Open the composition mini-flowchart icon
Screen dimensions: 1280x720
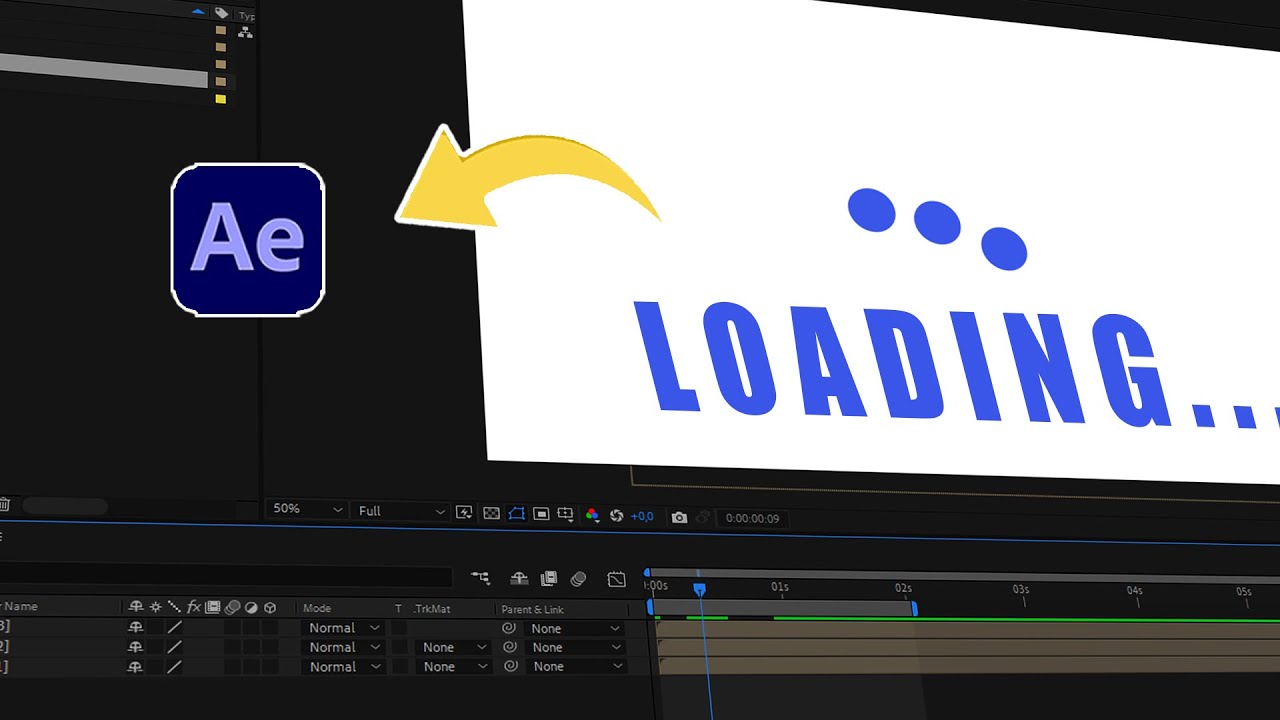tap(481, 578)
